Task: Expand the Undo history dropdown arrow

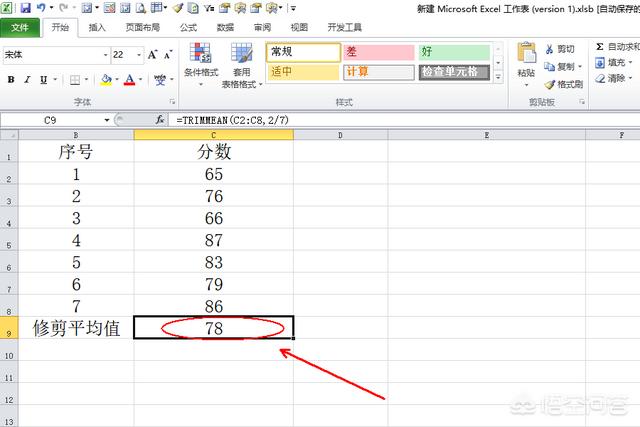Action: click(51, 7)
